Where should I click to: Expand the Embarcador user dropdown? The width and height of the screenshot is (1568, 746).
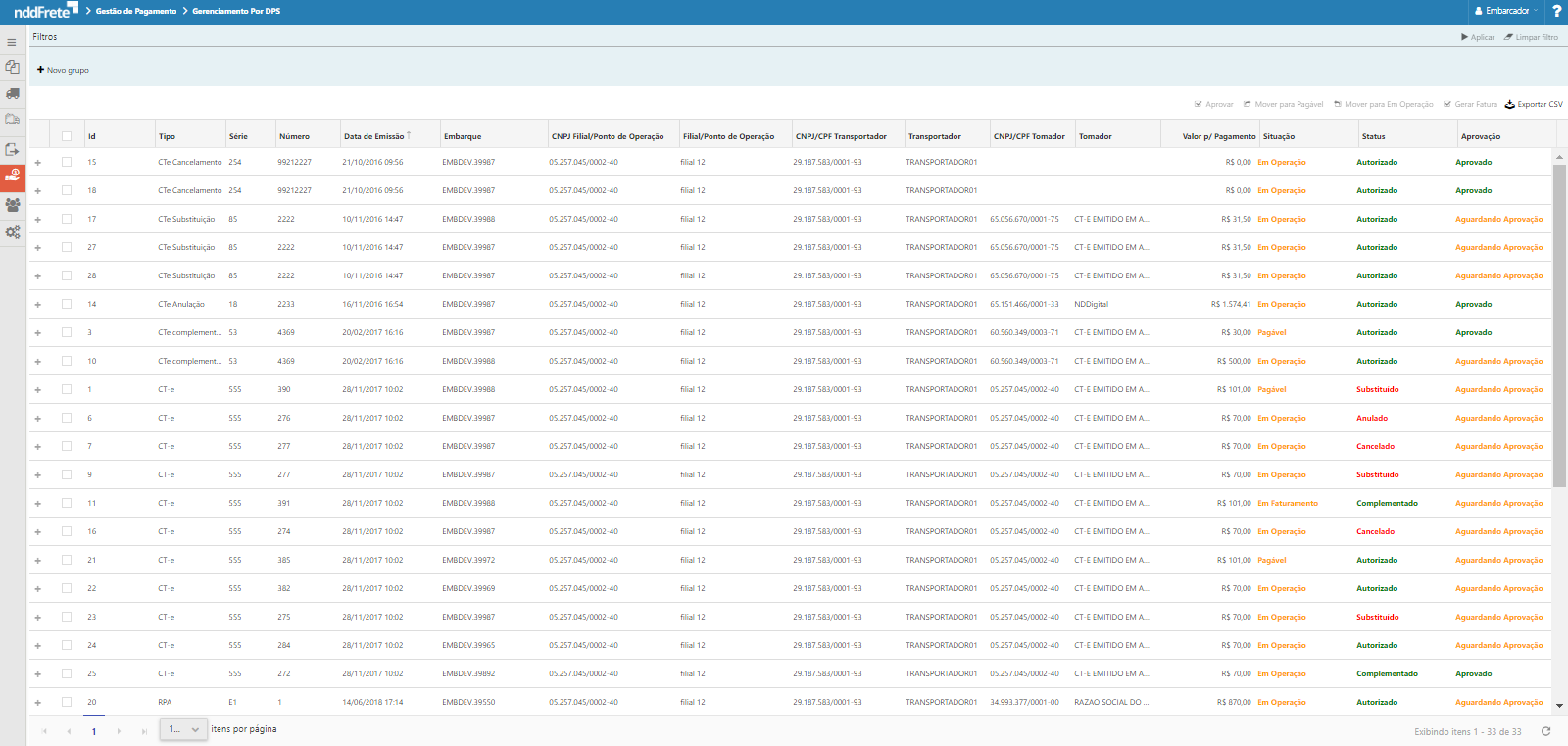[1506, 11]
